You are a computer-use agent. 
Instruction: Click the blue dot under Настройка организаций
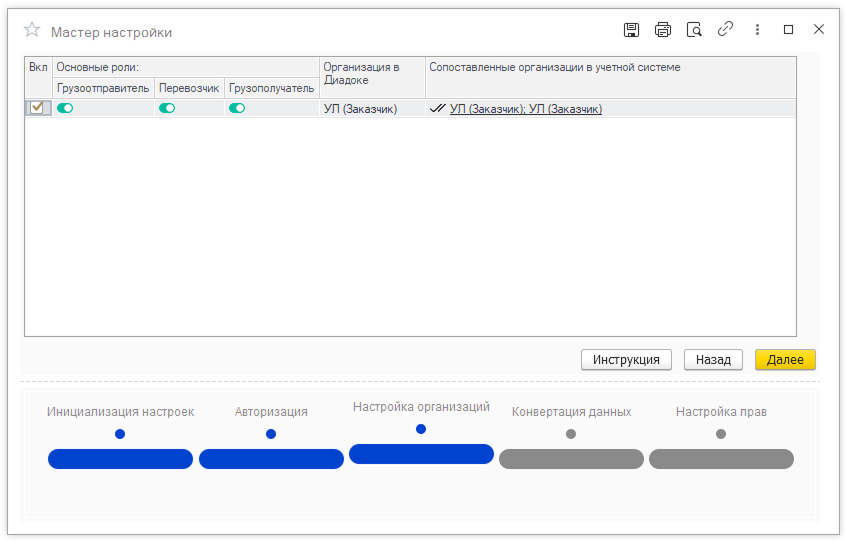coord(421,429)
